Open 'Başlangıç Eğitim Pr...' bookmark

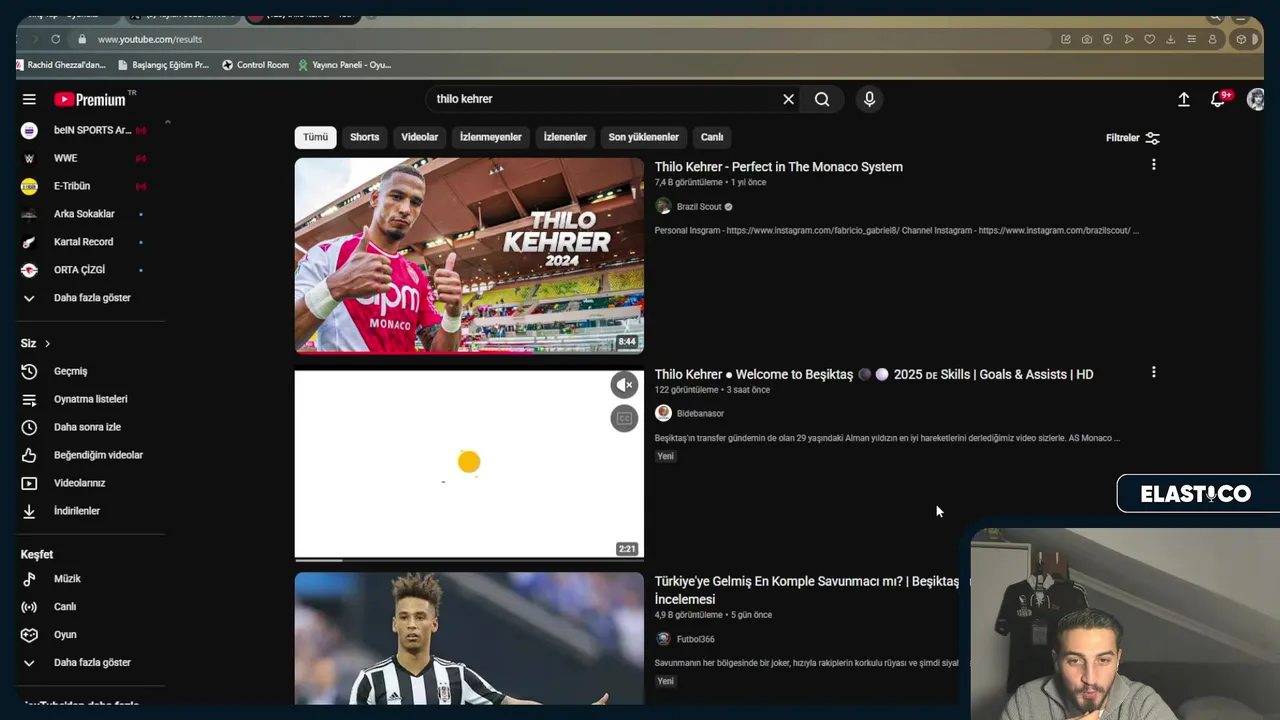[x=163, y=65]
